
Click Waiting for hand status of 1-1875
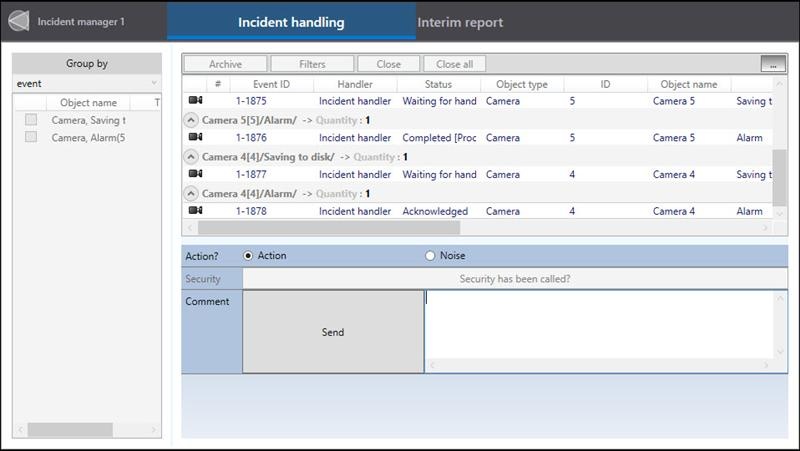point(439,101)
